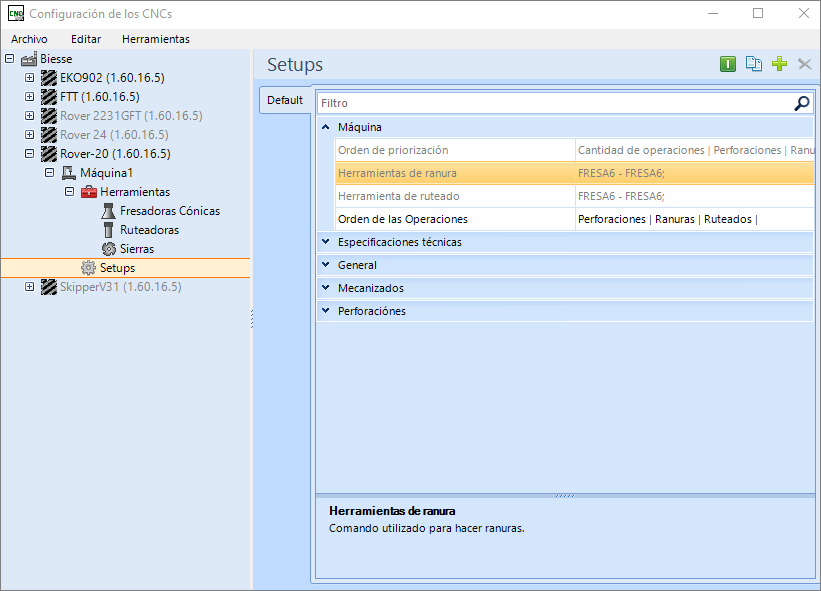Image resolution: width=821 pixels, height=591 pixels.
Task: Select Fresadoras Cónicas in the tree
Action: pyautogui.click(x=170, y=211)
